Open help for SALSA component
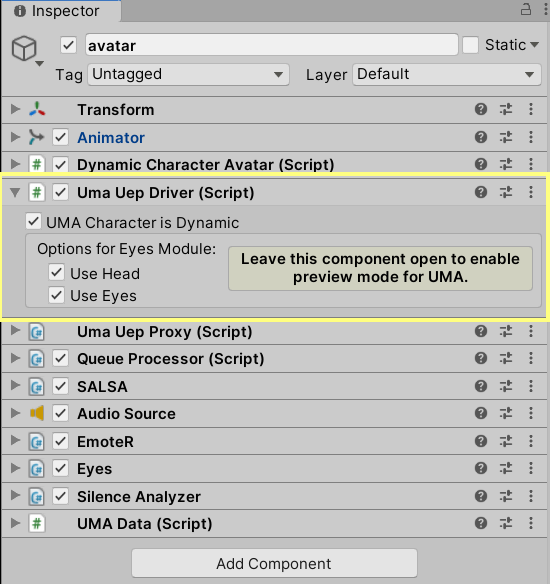Image resolution: width=550 pixels, height=584 pixels. 481,386
